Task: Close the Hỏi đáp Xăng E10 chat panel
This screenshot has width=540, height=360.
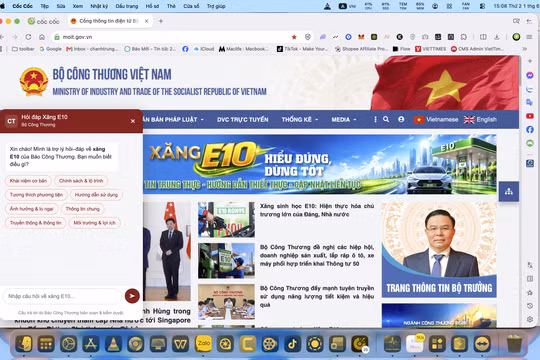Action: [133, 121]
